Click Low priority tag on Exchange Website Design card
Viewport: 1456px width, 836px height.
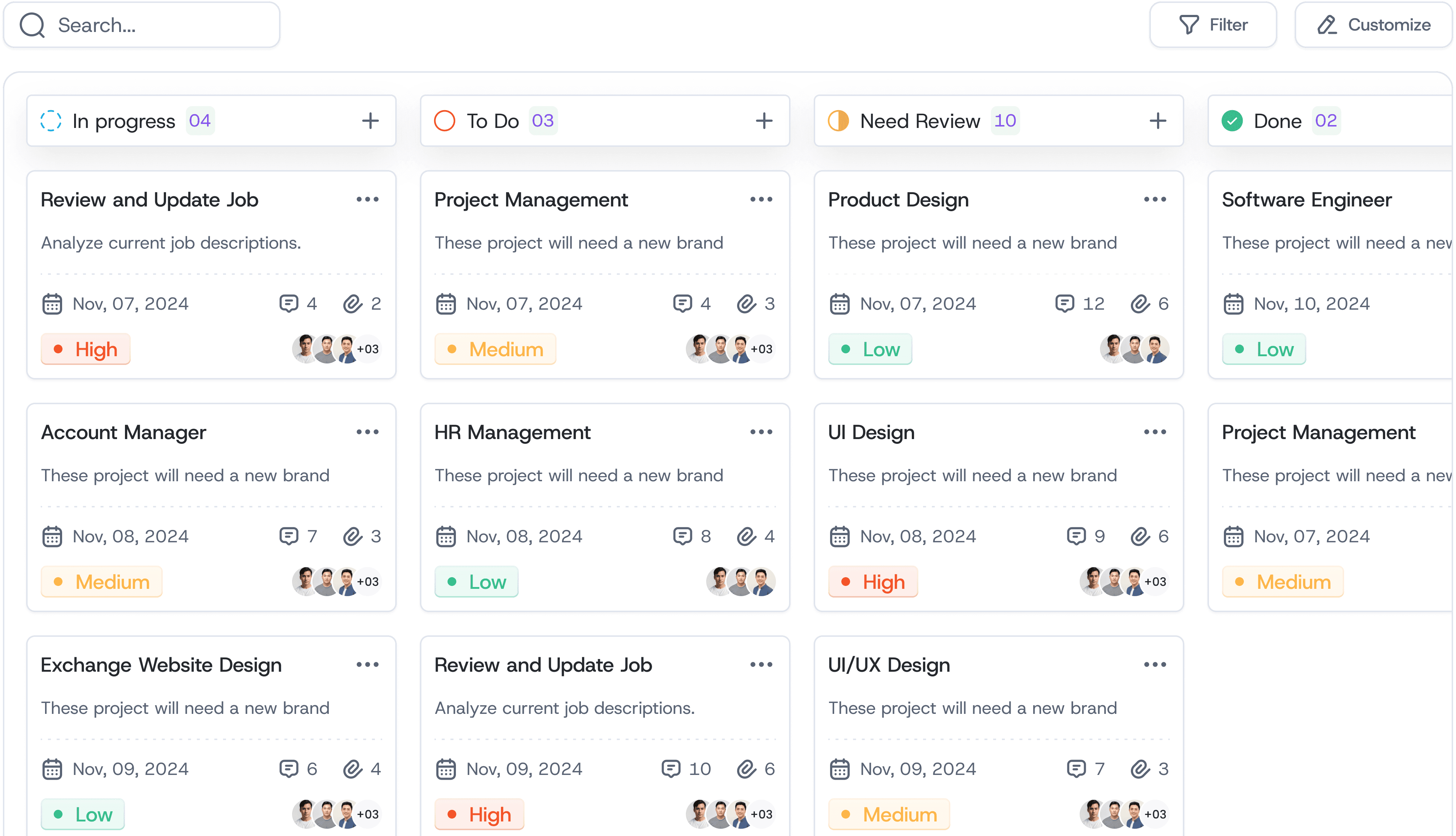pos(82,814)
